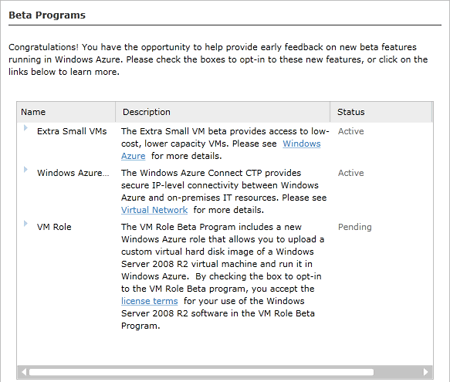Viewport: 450px width, 382px height.
Task: Expand the VM Role row arrow
Action: (x=25, y=223)
